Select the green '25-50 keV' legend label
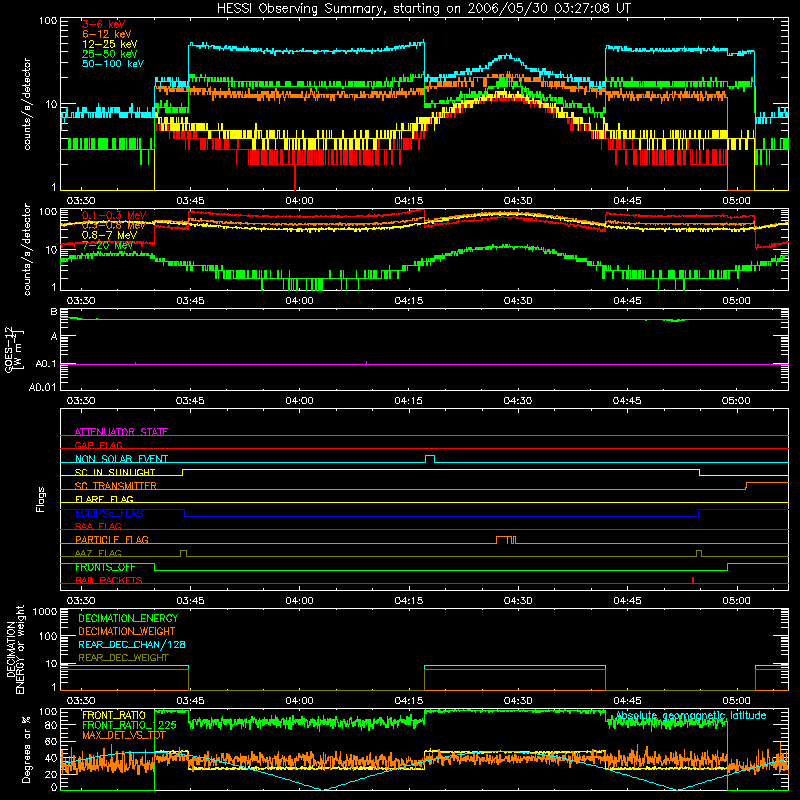800x800 pixels. click(x=110, y=54)
